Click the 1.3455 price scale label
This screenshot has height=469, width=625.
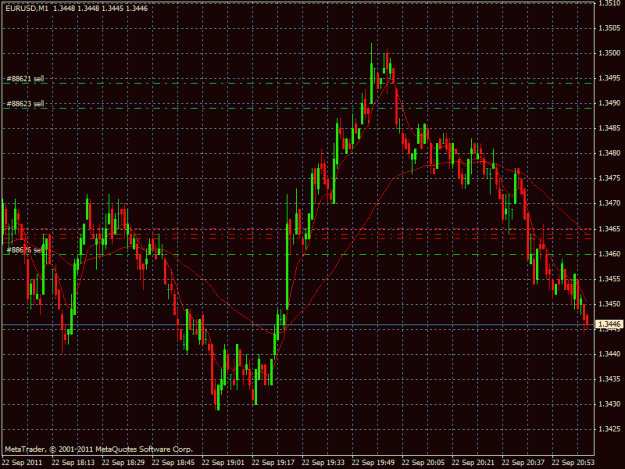[609, 279]
